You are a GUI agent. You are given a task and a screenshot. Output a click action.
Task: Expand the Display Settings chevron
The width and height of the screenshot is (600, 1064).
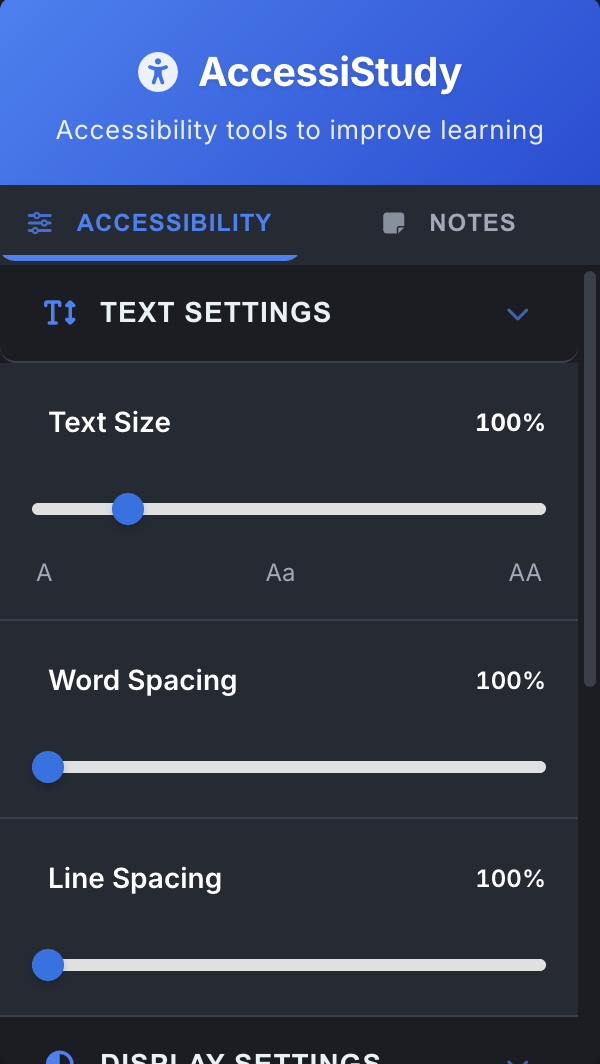(x=517, y=1058)
